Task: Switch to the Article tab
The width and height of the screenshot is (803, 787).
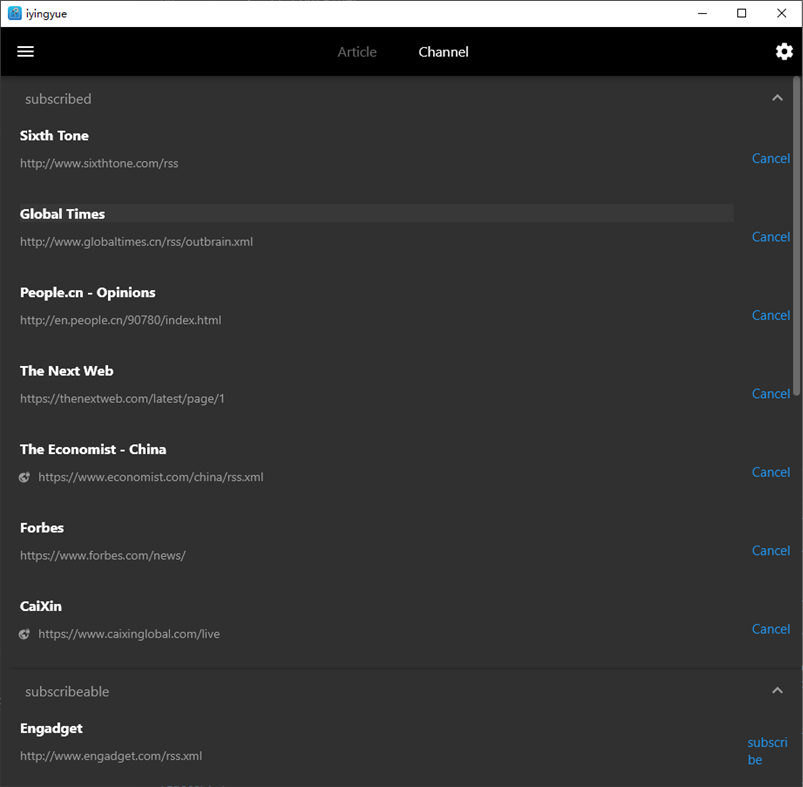Action: click(357, 52)
